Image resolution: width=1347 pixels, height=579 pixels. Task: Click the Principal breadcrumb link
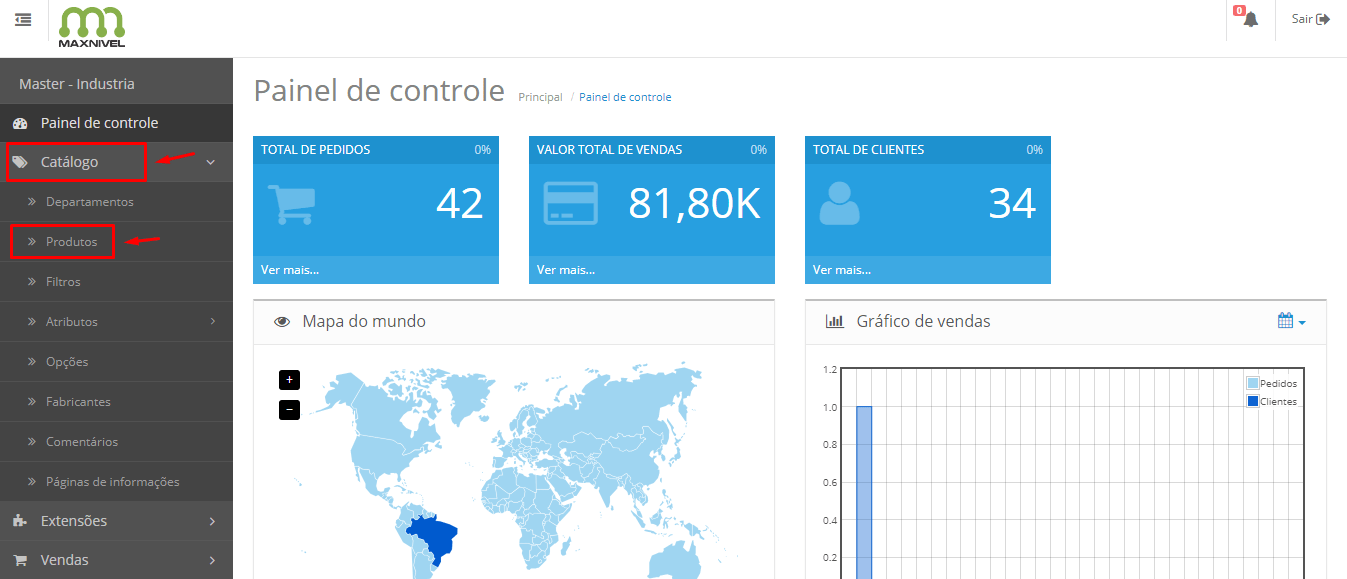click(x=540, y=97)
